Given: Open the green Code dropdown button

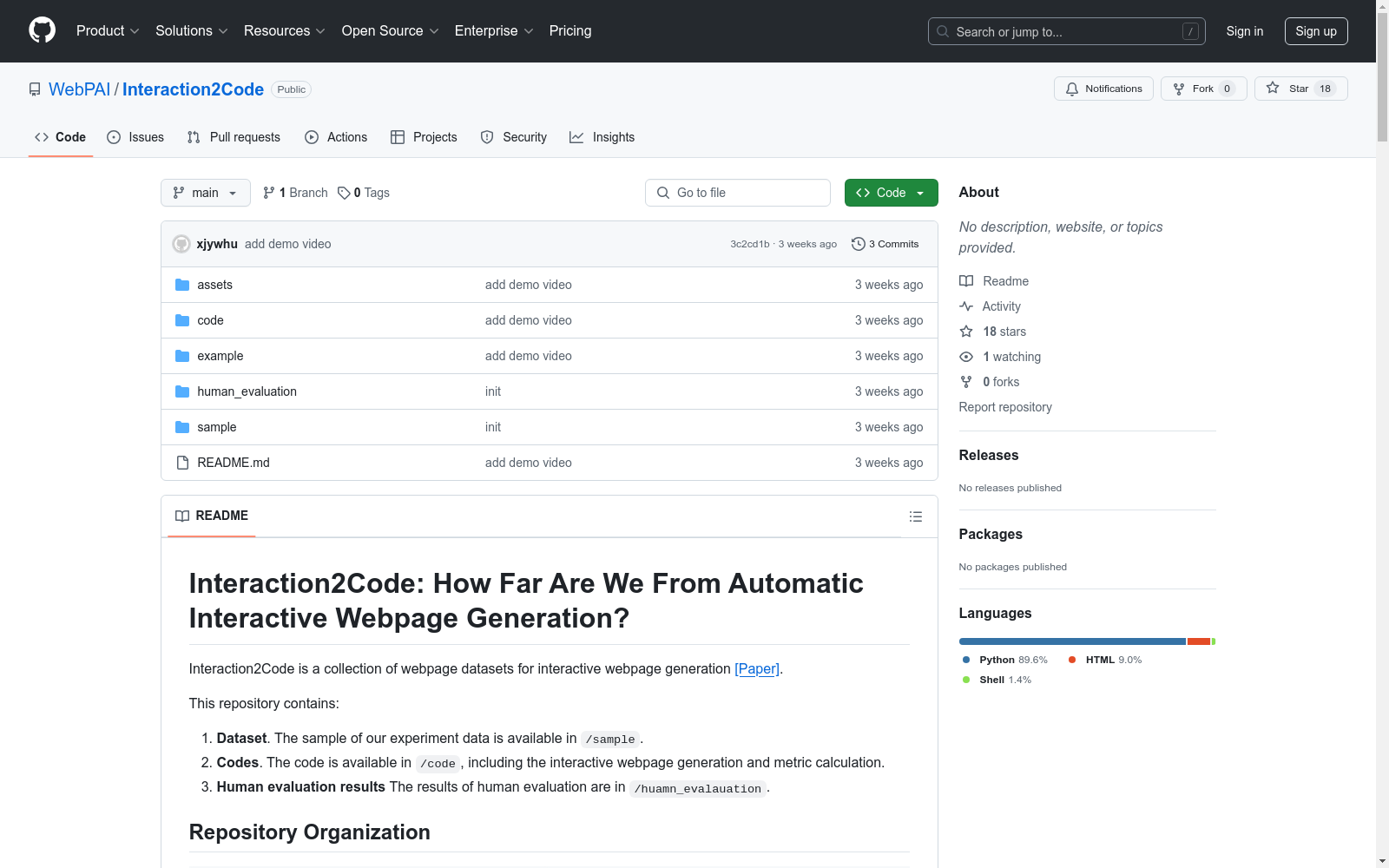Looking at the screenshot, I should 891,193.
